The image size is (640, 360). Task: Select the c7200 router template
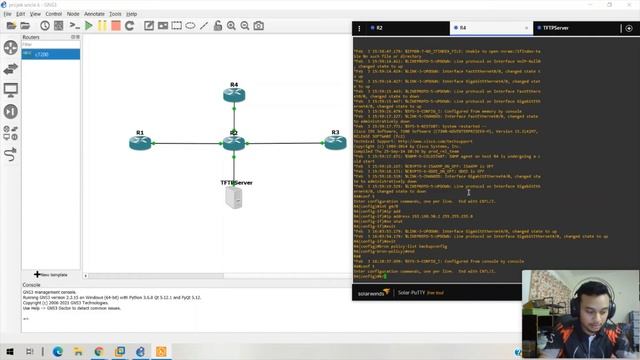tap(51, 54)
